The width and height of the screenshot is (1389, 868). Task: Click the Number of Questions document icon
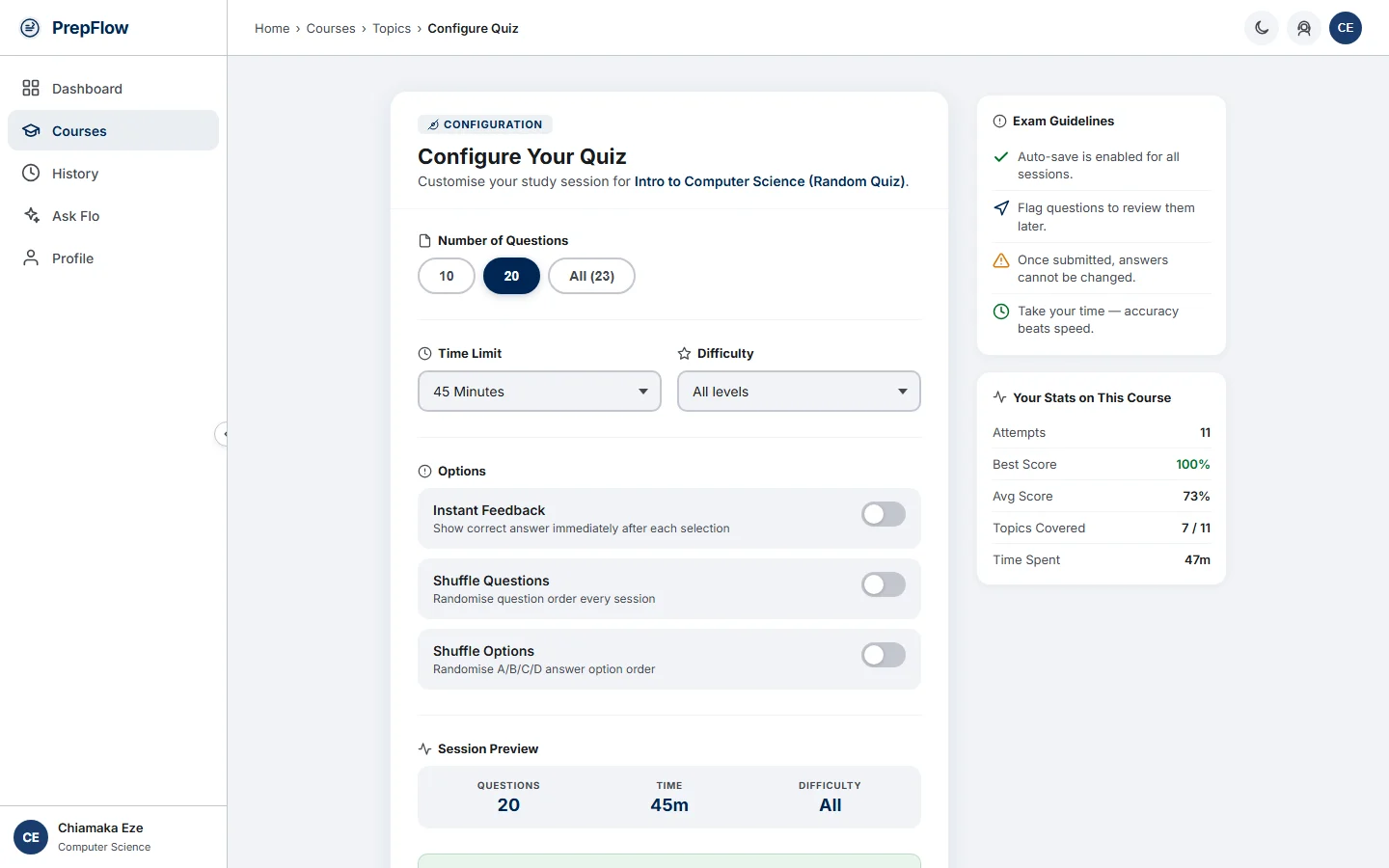tap(424, 241)
